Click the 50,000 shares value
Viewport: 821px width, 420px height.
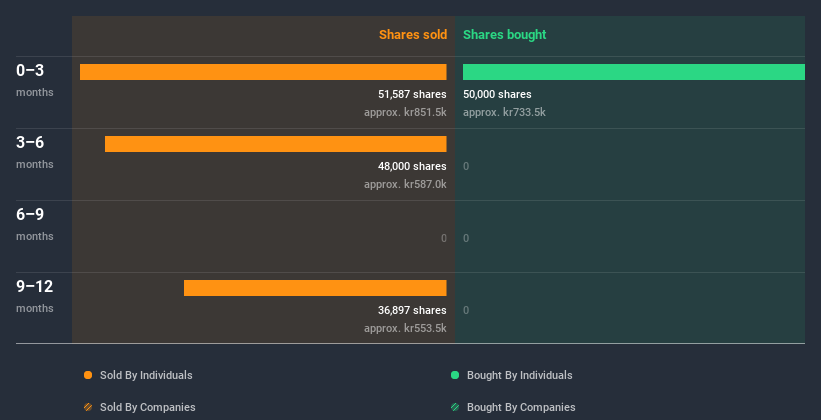click(x=497, y=94)
